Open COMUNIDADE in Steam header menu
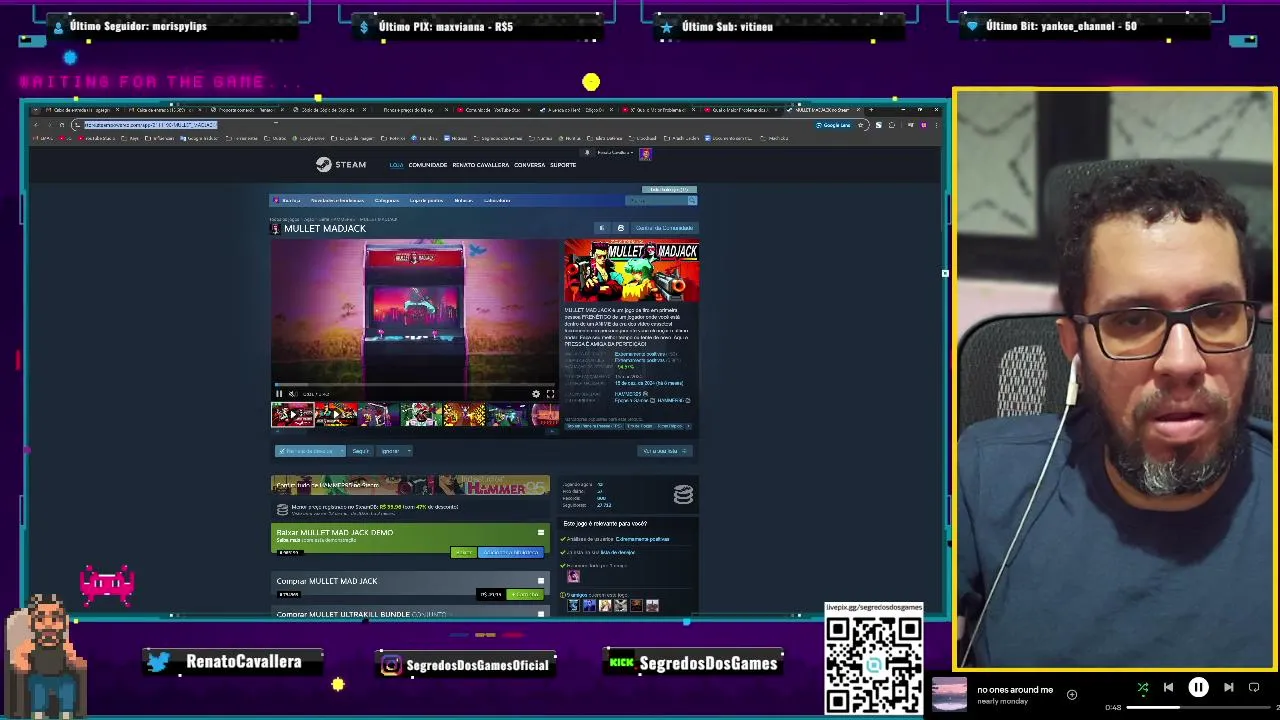1280x720 pixels. [x=427, y=165]
